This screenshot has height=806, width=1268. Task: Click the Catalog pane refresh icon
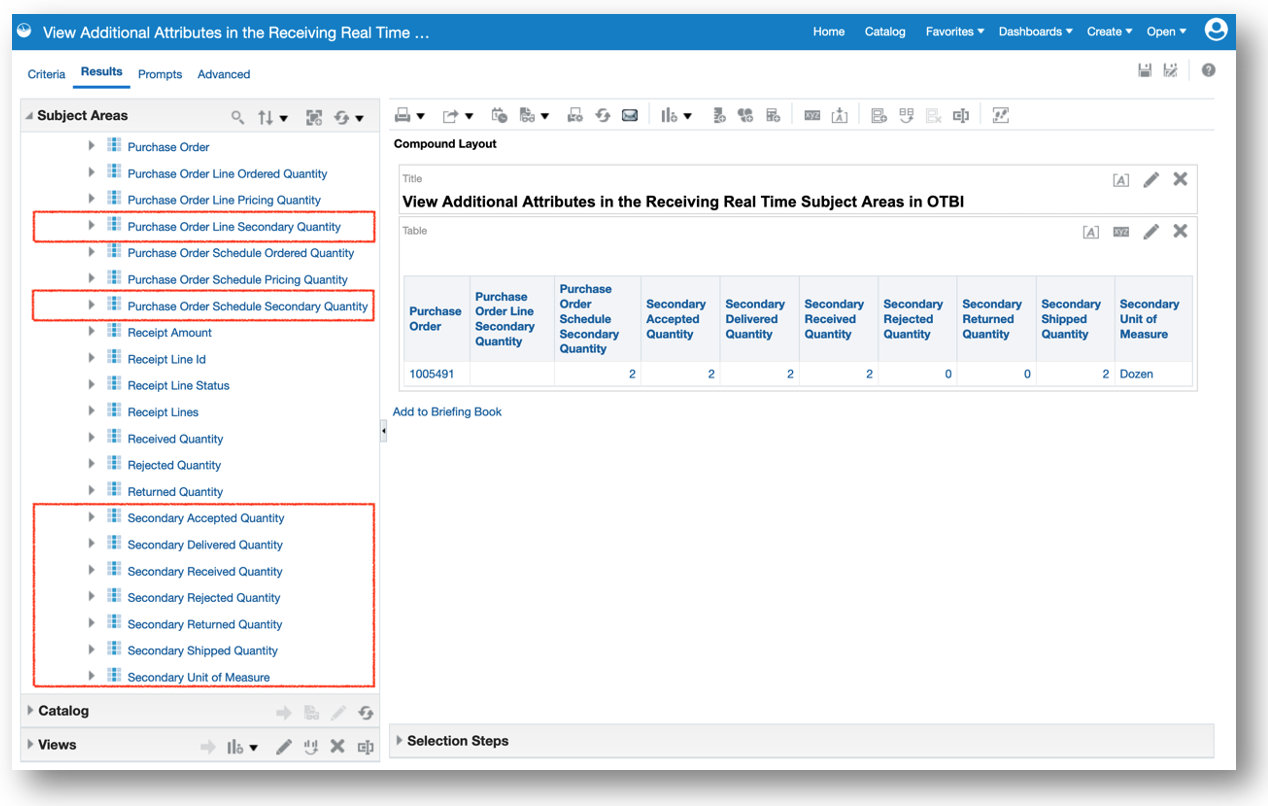point(366,713)
